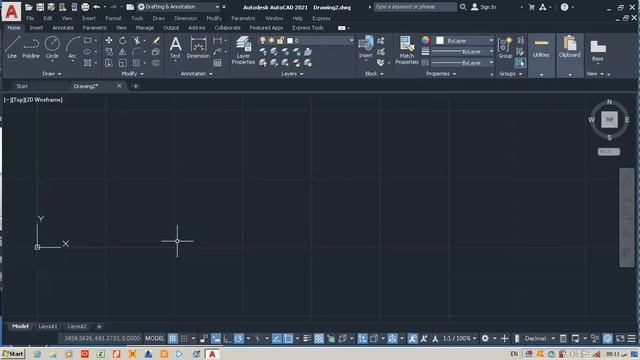Activate the Rotate tool
This screenshot has height=360, width=640.
[x=122, y=40]
